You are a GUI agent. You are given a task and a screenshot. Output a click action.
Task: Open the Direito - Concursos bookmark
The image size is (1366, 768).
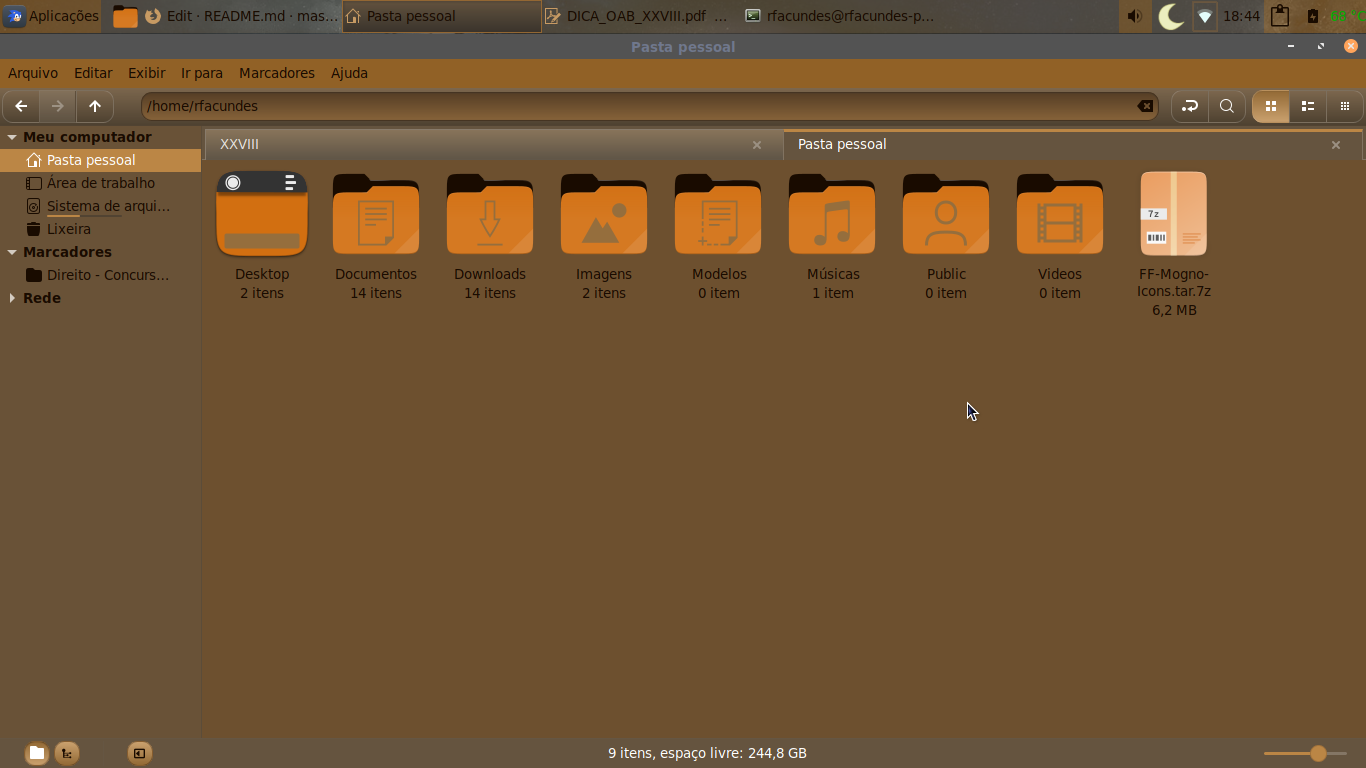100,275
